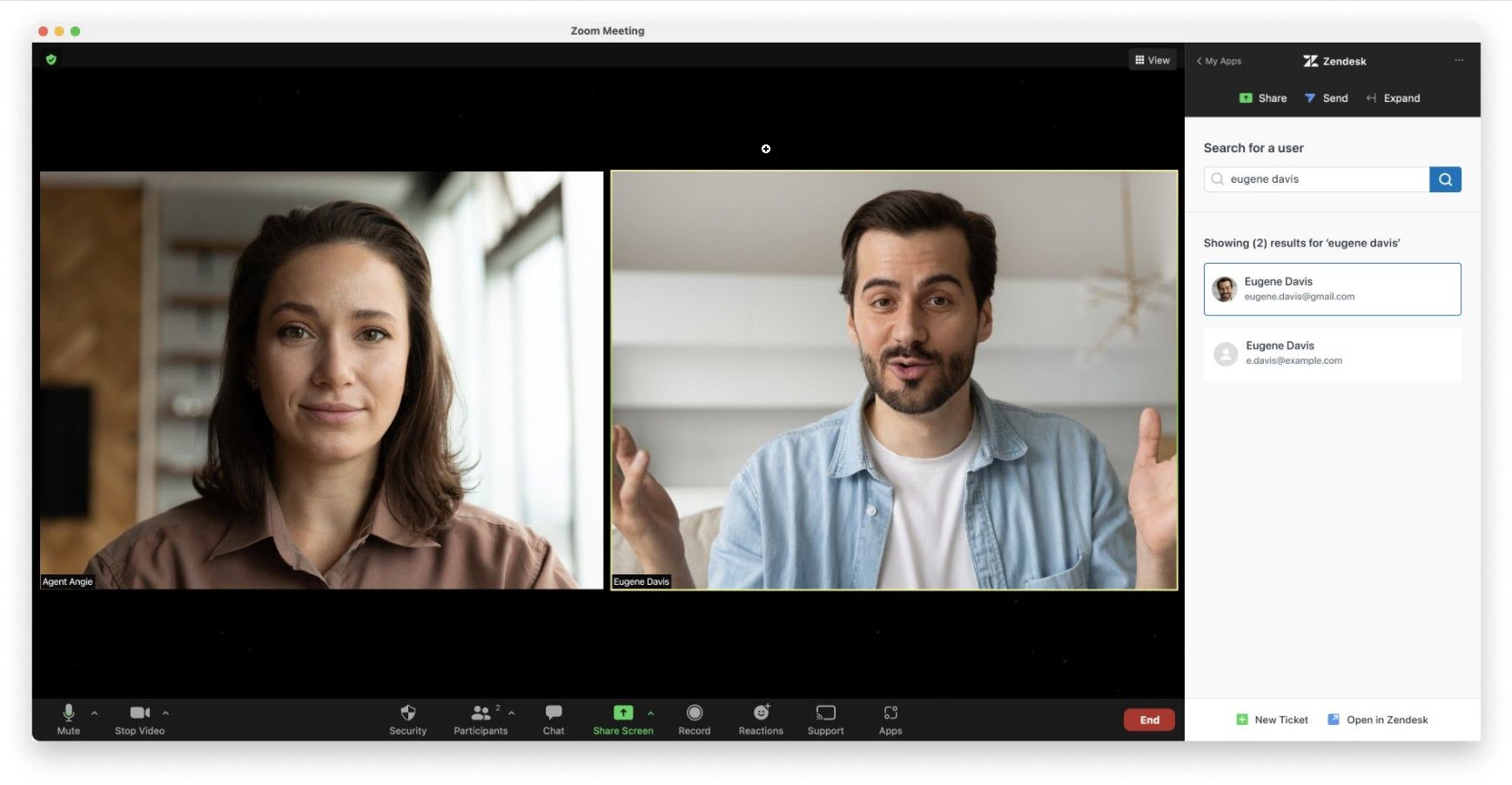Start recording the meeting
Viewport: 1512px width, 785px height.
click(694, 719)
